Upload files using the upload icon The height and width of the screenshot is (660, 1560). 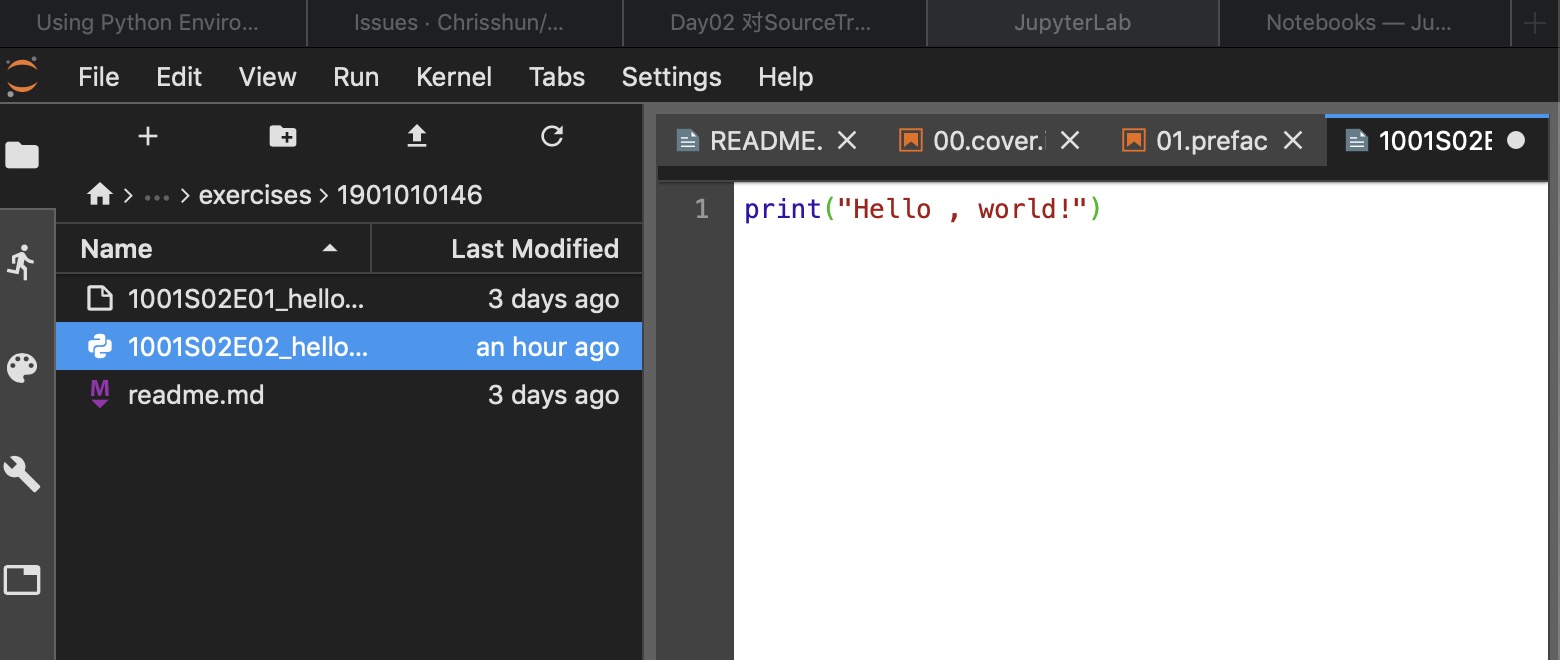pyautogui.click(x=417, y=137)
